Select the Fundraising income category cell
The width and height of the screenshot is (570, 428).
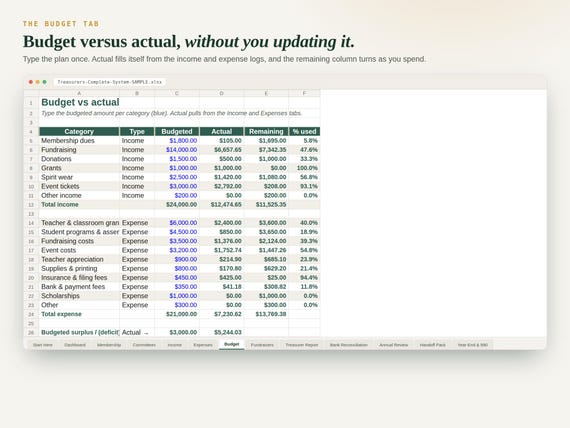[79, 150]
